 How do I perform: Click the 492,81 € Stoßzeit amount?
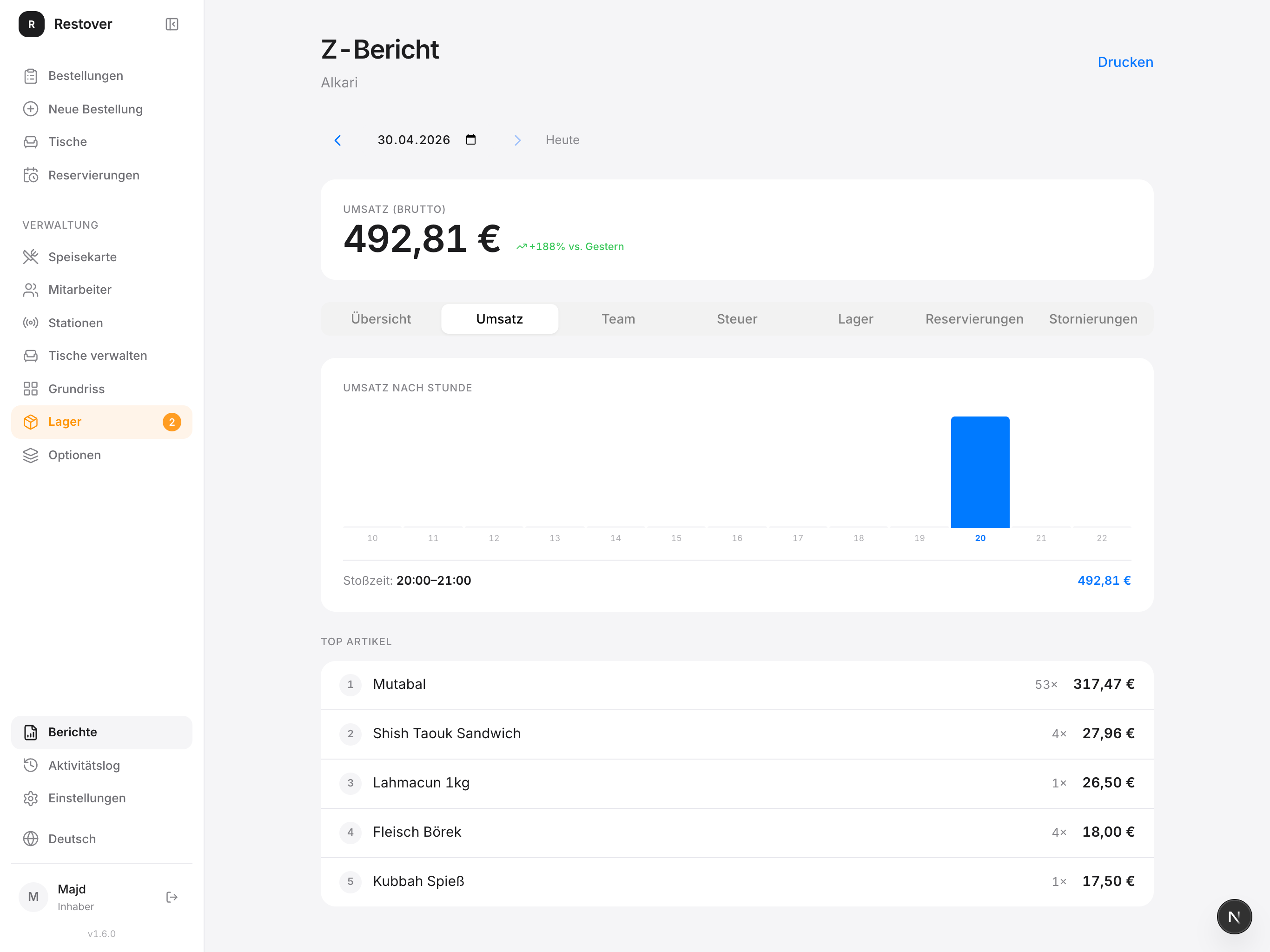click(1104, 581)
